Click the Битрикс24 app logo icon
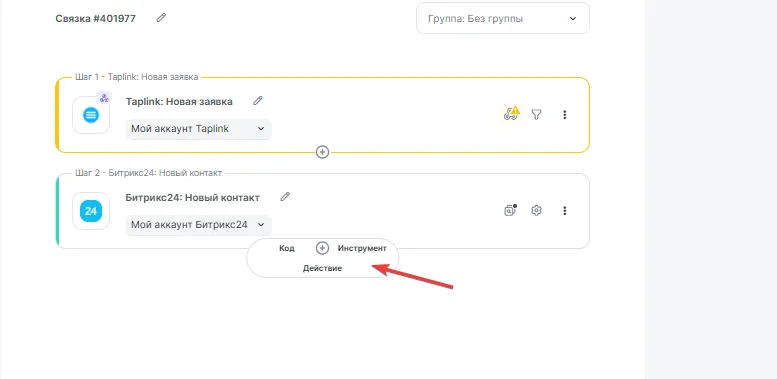Image resolution: width=777 pixels, height=379 pixels. [91, 211]
